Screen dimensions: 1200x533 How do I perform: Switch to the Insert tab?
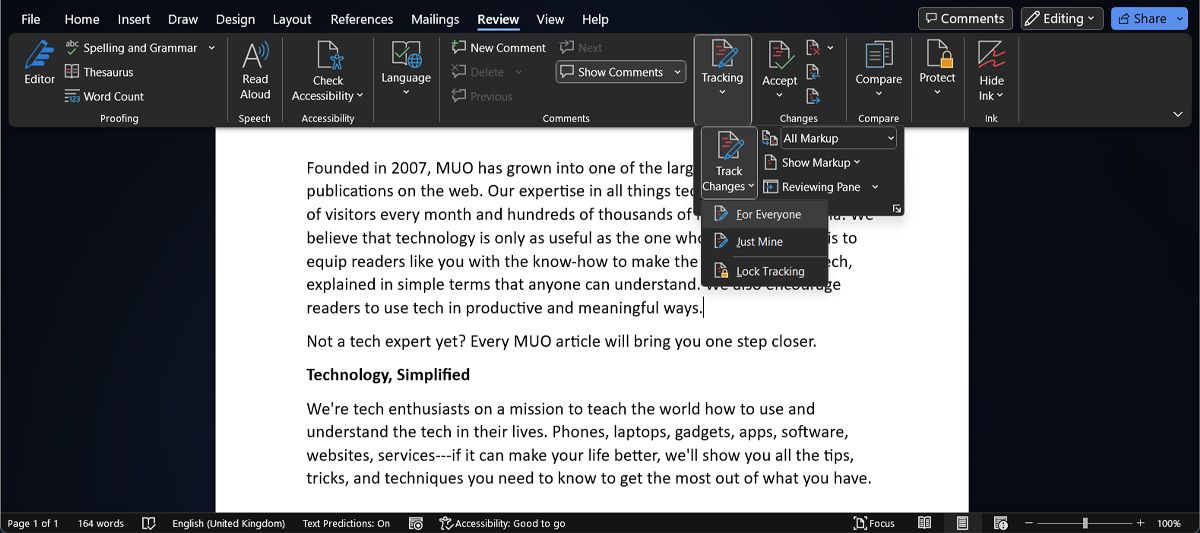coord(134,19)
